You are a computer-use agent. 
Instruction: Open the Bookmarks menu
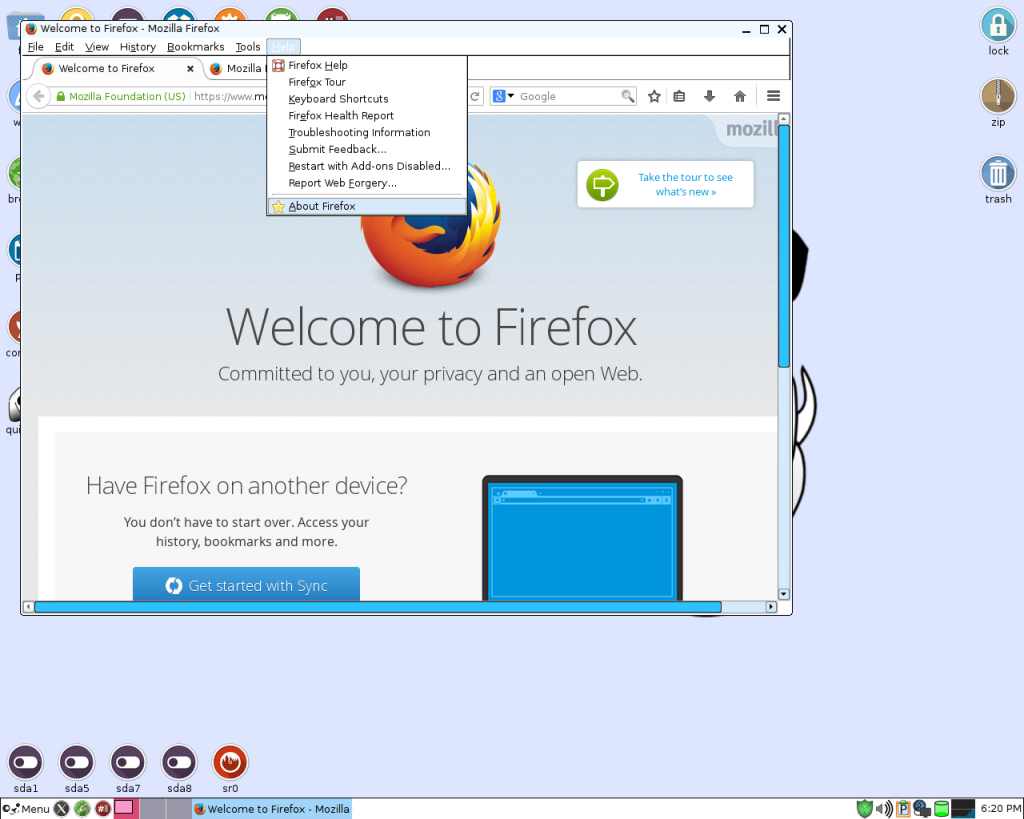click(195, 47)
